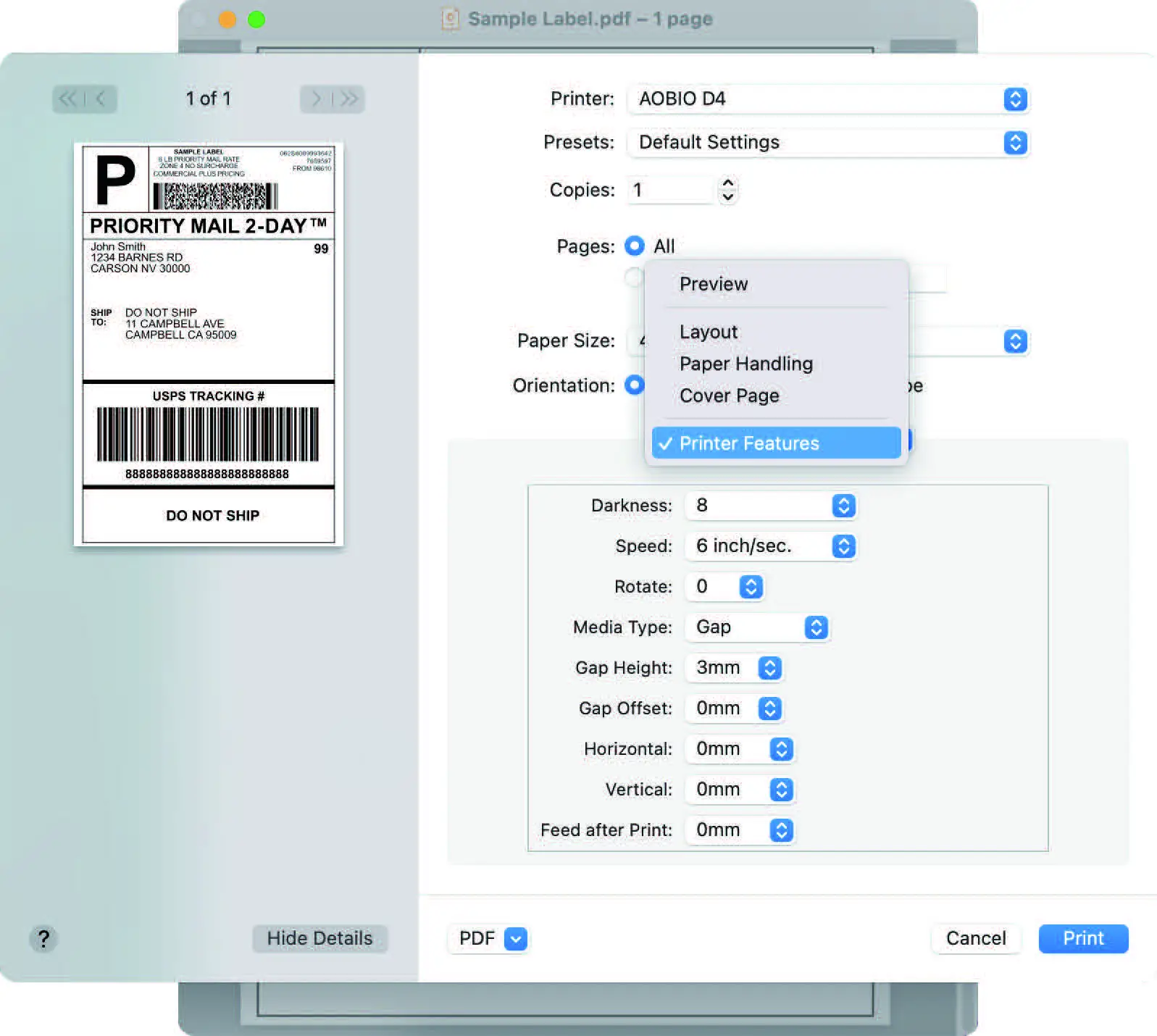Open the Vertical offset dropdown
Image resolution: width=1157 pixels, height=1036 pixels.
pyautogui.click(x=739, y=790)
